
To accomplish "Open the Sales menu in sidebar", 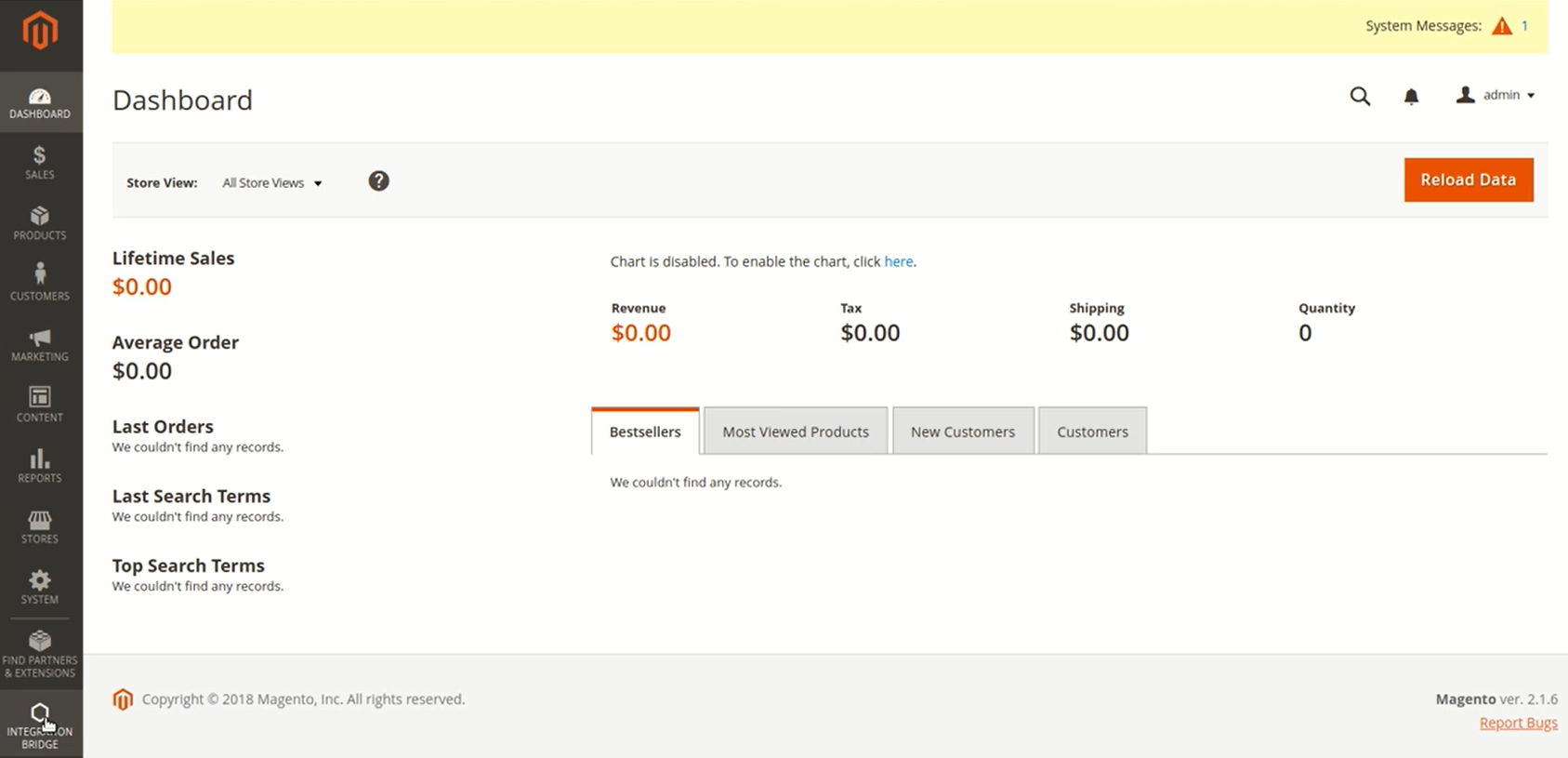I will click(40, 162).
